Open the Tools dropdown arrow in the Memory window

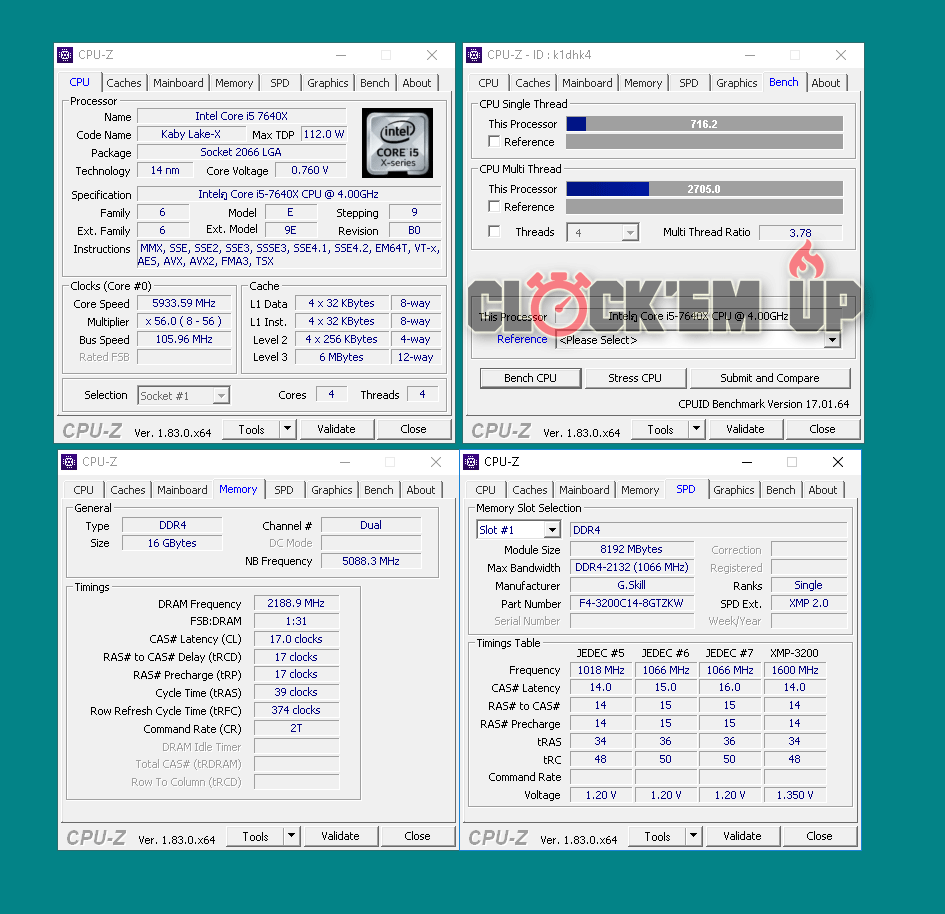tap(292, 836)
